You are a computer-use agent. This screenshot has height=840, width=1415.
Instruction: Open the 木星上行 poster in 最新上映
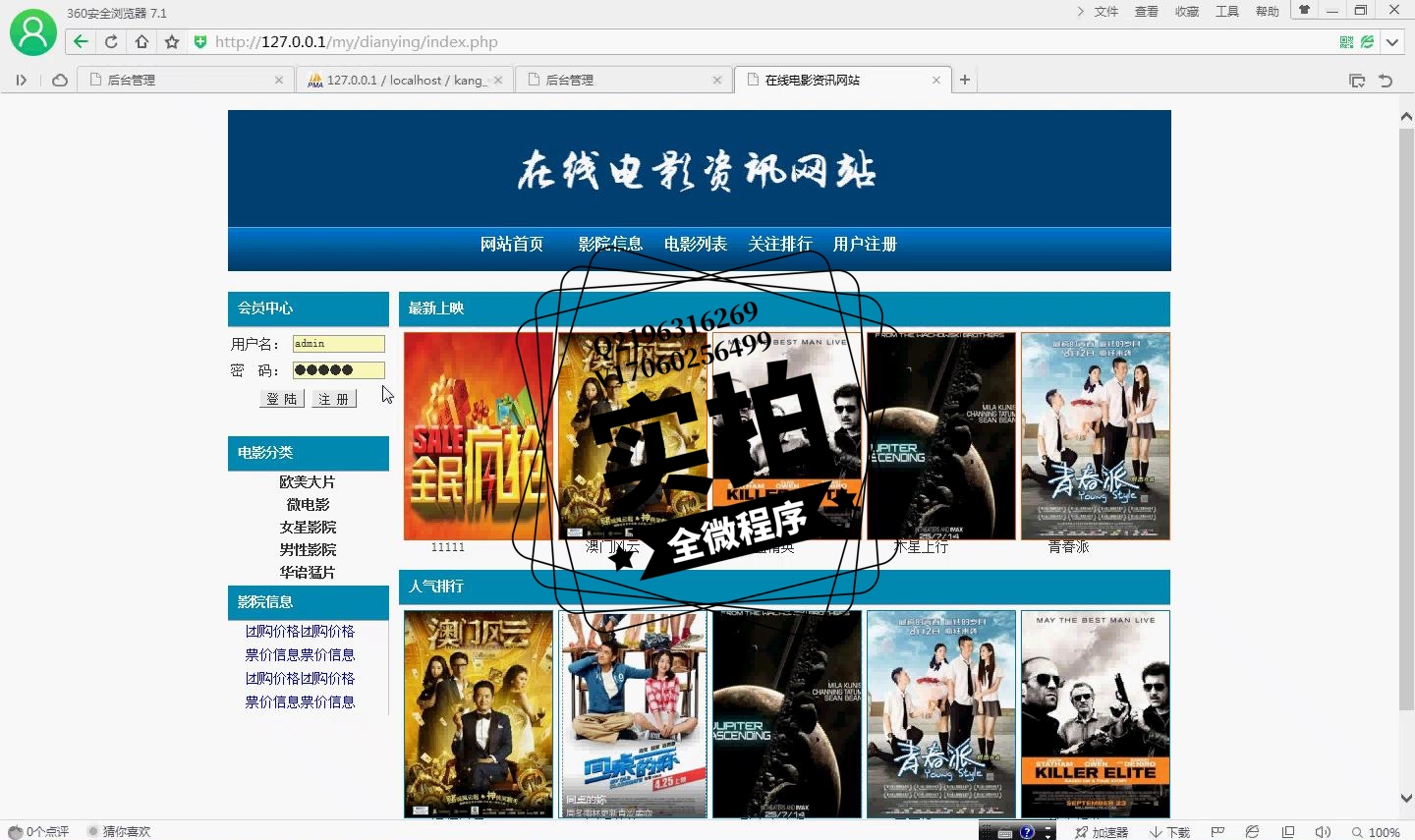[941, 436]
